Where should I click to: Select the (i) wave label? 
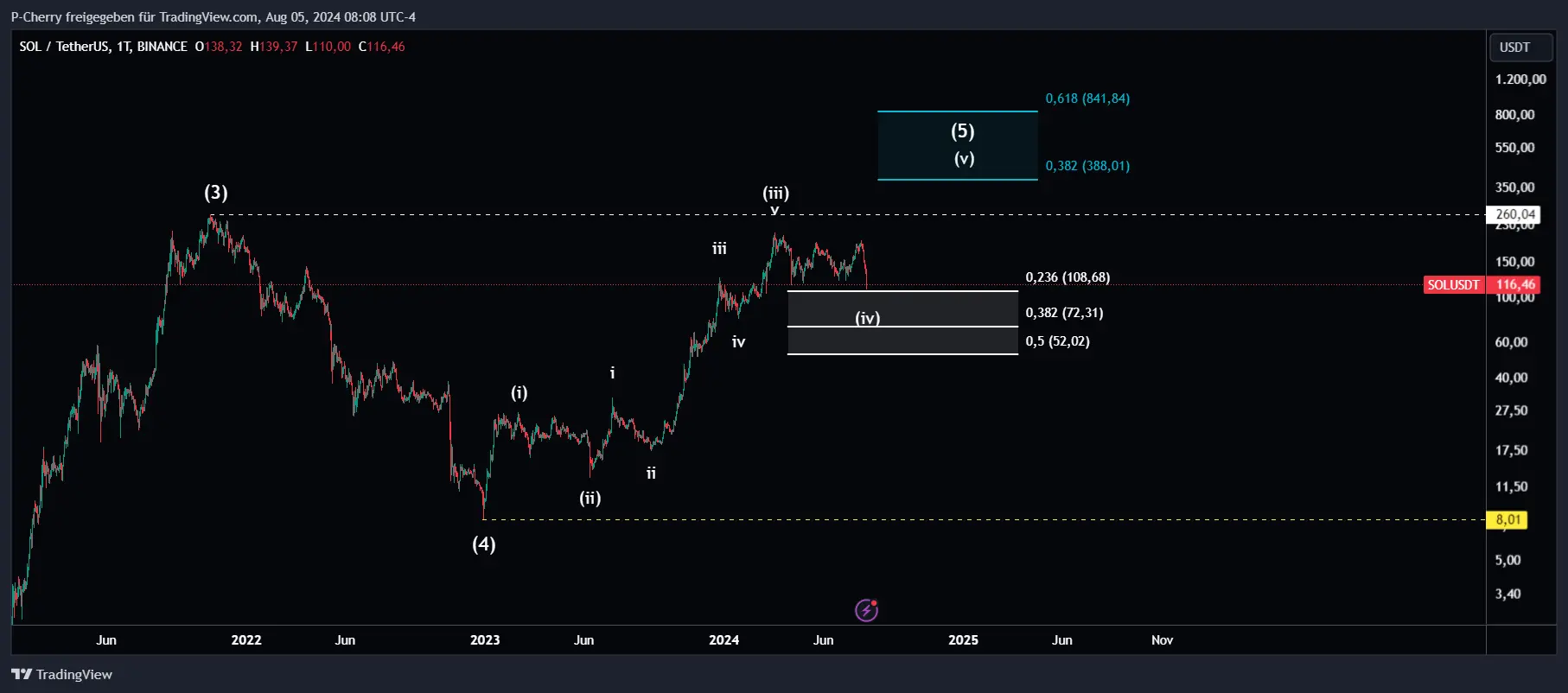(x=519, y=392)
